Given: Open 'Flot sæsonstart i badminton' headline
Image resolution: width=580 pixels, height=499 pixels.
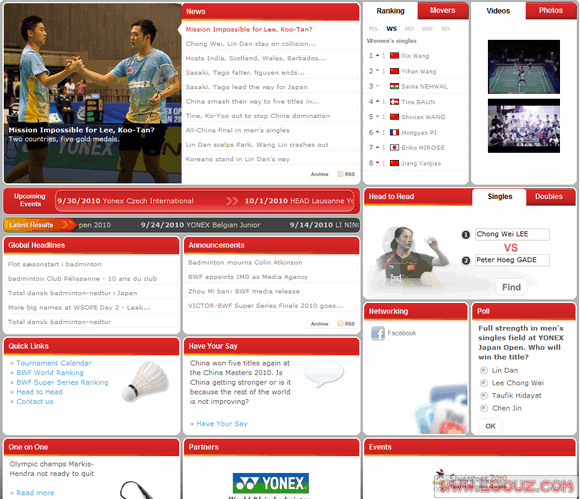Looking at the screenshot, I should 54,264.
